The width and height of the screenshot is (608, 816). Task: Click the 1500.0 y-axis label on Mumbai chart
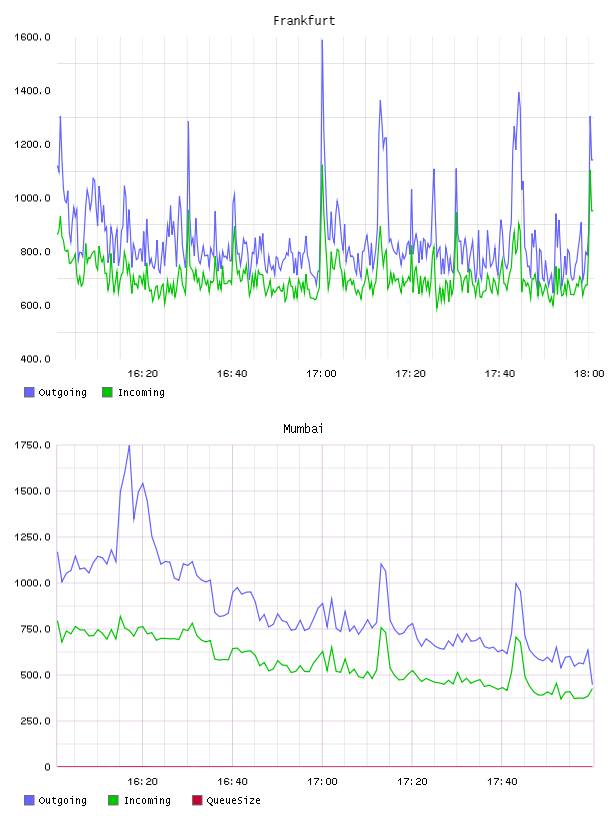[x=32, y=491]
